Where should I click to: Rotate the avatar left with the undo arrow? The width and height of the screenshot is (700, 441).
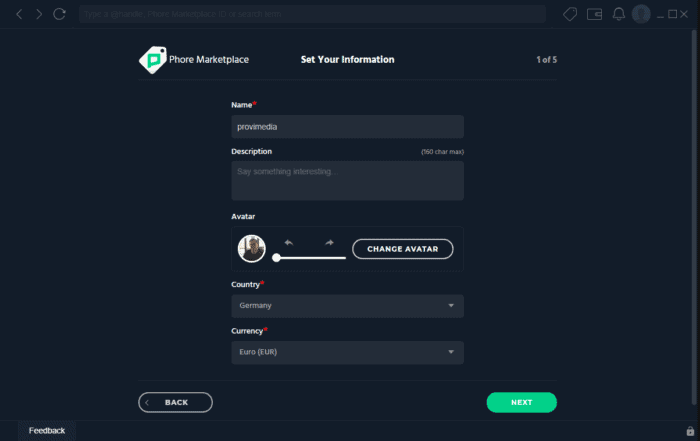tap(289, 242)
